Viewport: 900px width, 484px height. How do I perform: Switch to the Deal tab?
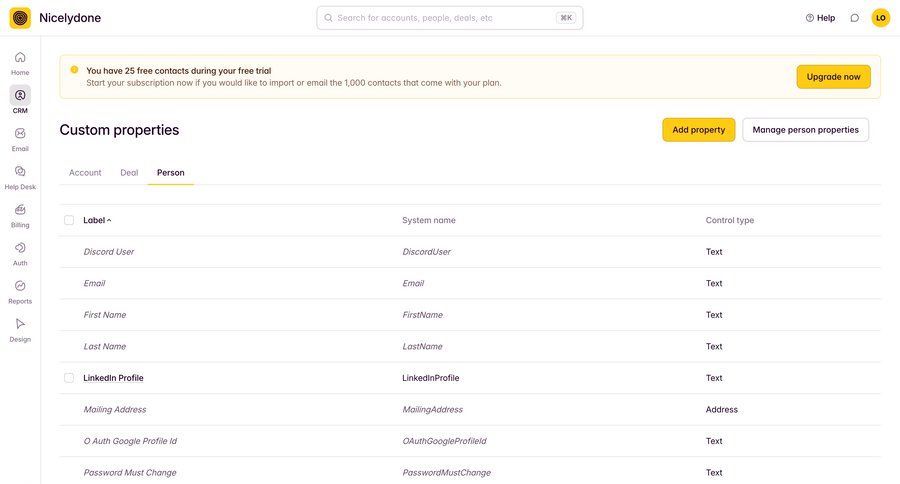(x=129, y=173)
